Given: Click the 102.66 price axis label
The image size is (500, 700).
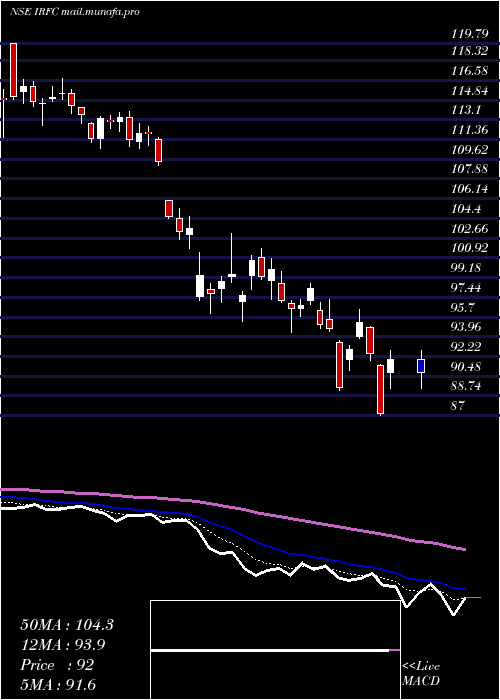Looking at the screenshot, I should pyautogui.click(x=469, y=228).
